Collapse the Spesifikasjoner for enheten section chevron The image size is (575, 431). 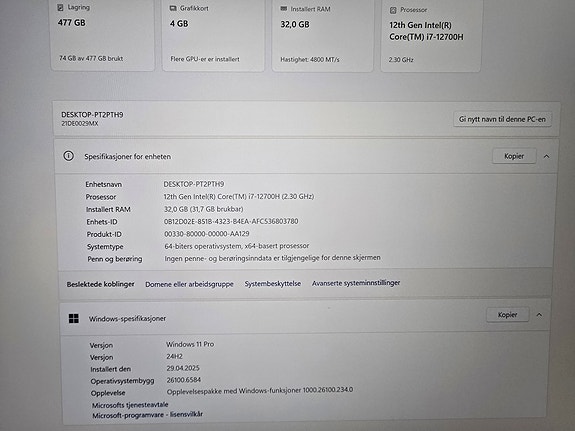click(x=546, y=156)
